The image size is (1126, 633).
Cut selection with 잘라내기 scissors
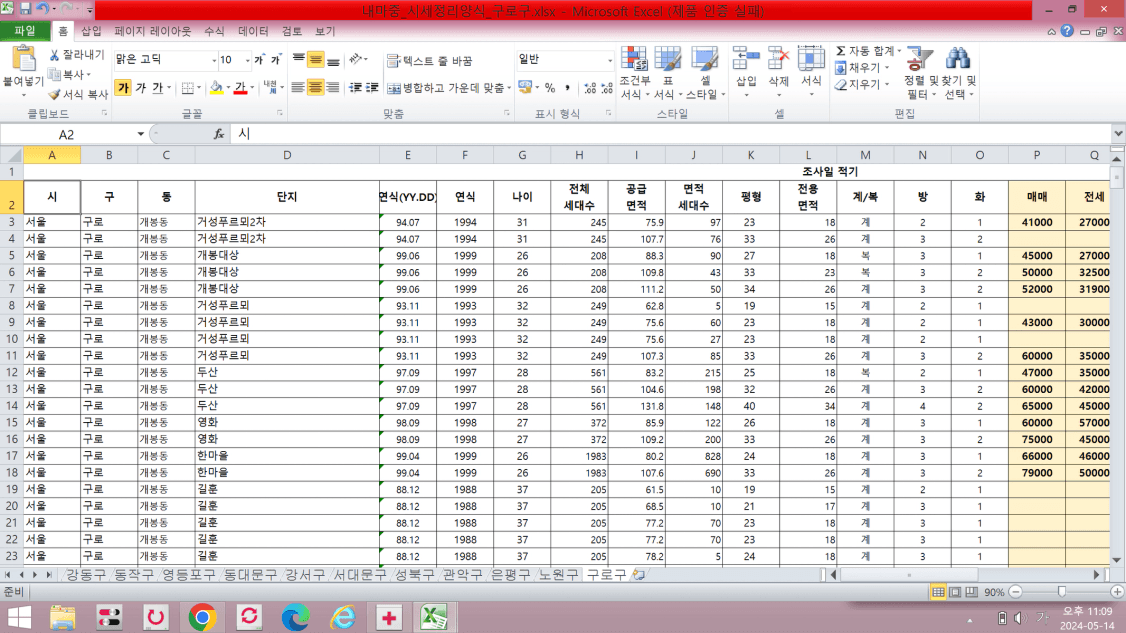click(77, 55)
